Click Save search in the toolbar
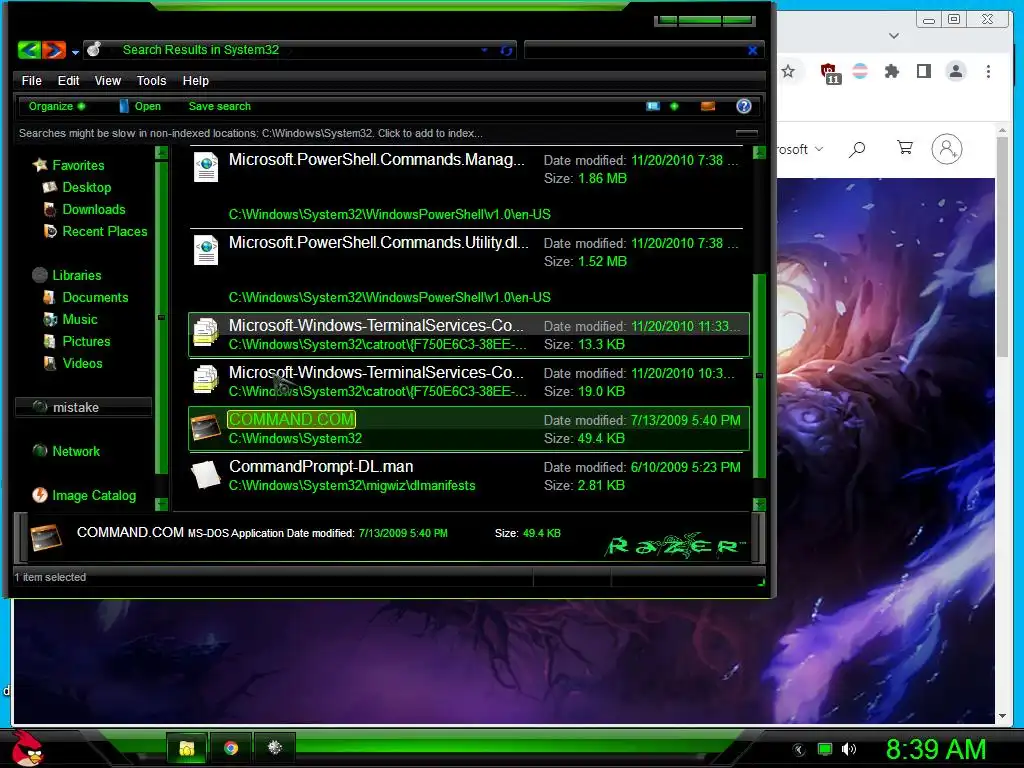The height and width of the screenshot is (768, 1024). (x=219, y=106)
